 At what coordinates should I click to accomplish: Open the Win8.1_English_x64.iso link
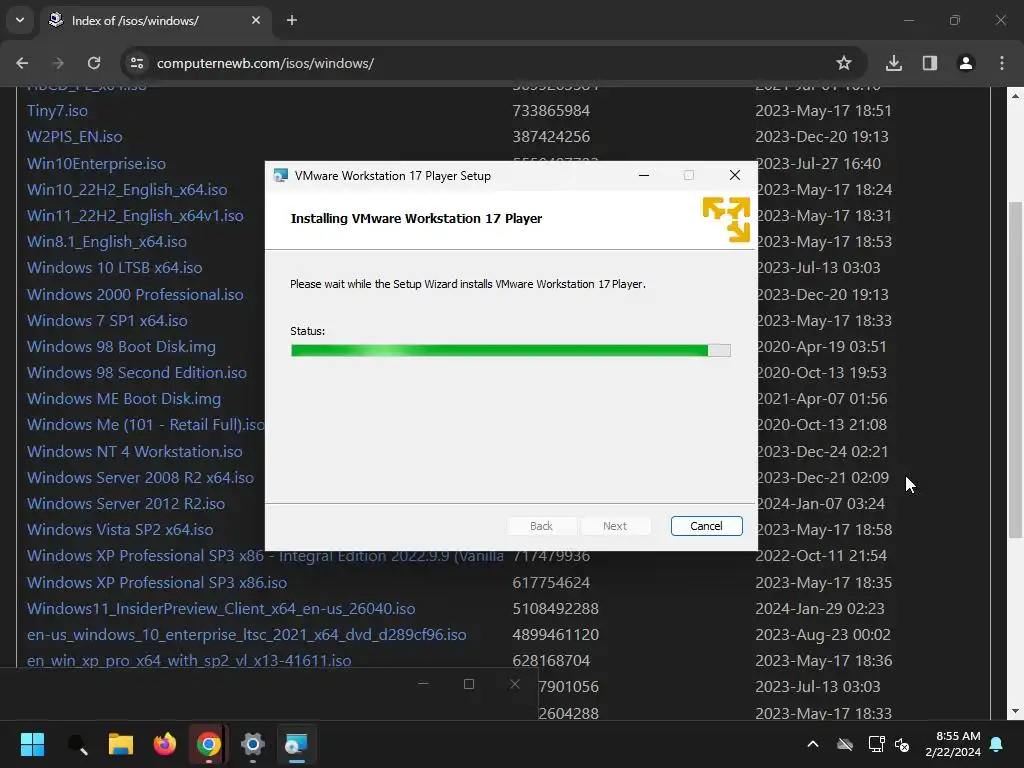pos(106,242)
